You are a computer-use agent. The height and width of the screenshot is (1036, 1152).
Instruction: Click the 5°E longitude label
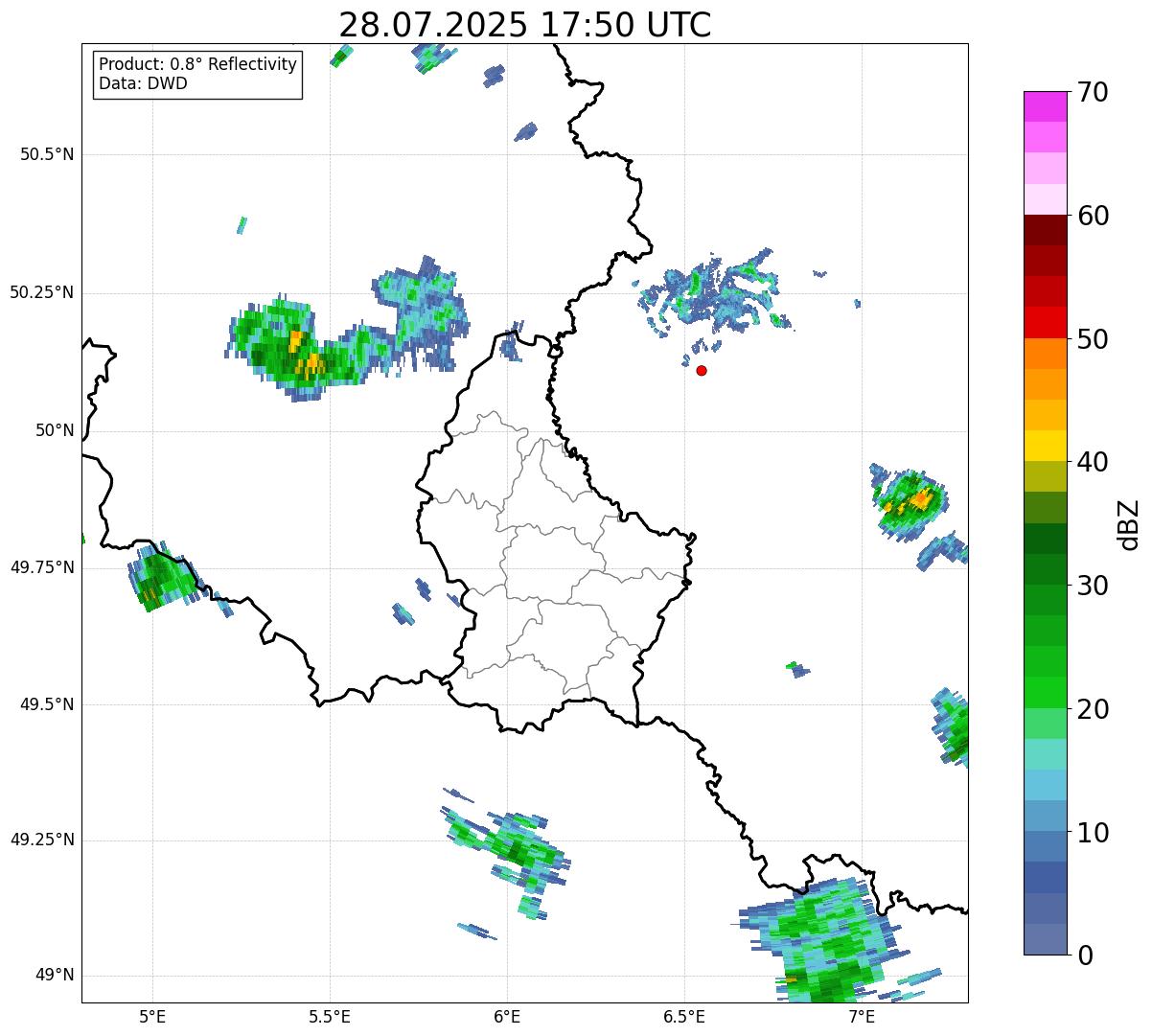pos(151,1018)
